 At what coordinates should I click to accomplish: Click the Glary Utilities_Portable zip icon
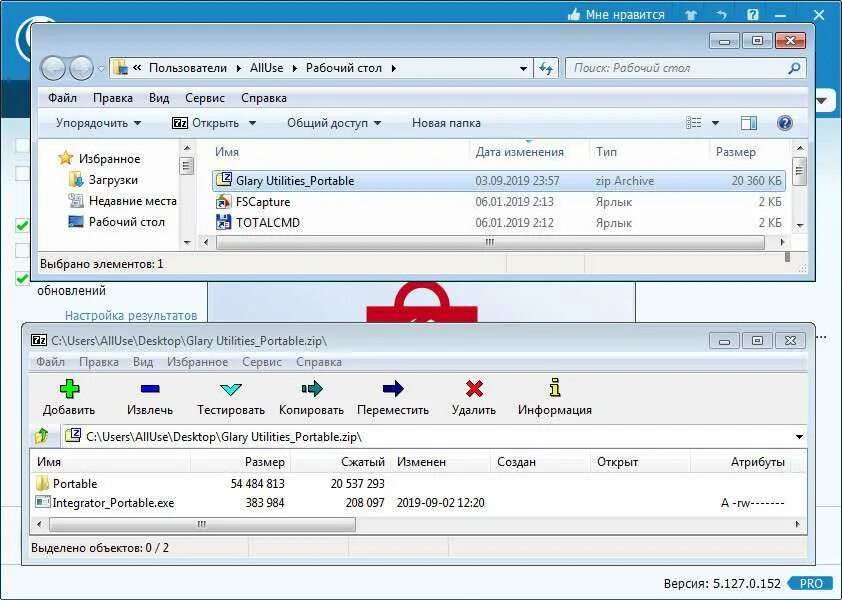tap(224, 180)
